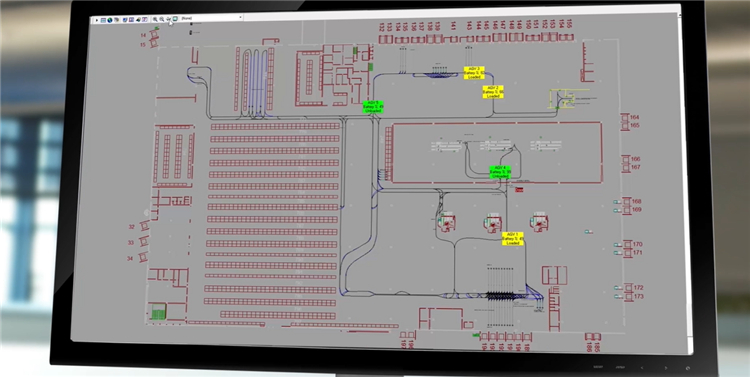
Task: Select the yellow AGV 3 Loaded label
Action: click(x=474, y=73)
